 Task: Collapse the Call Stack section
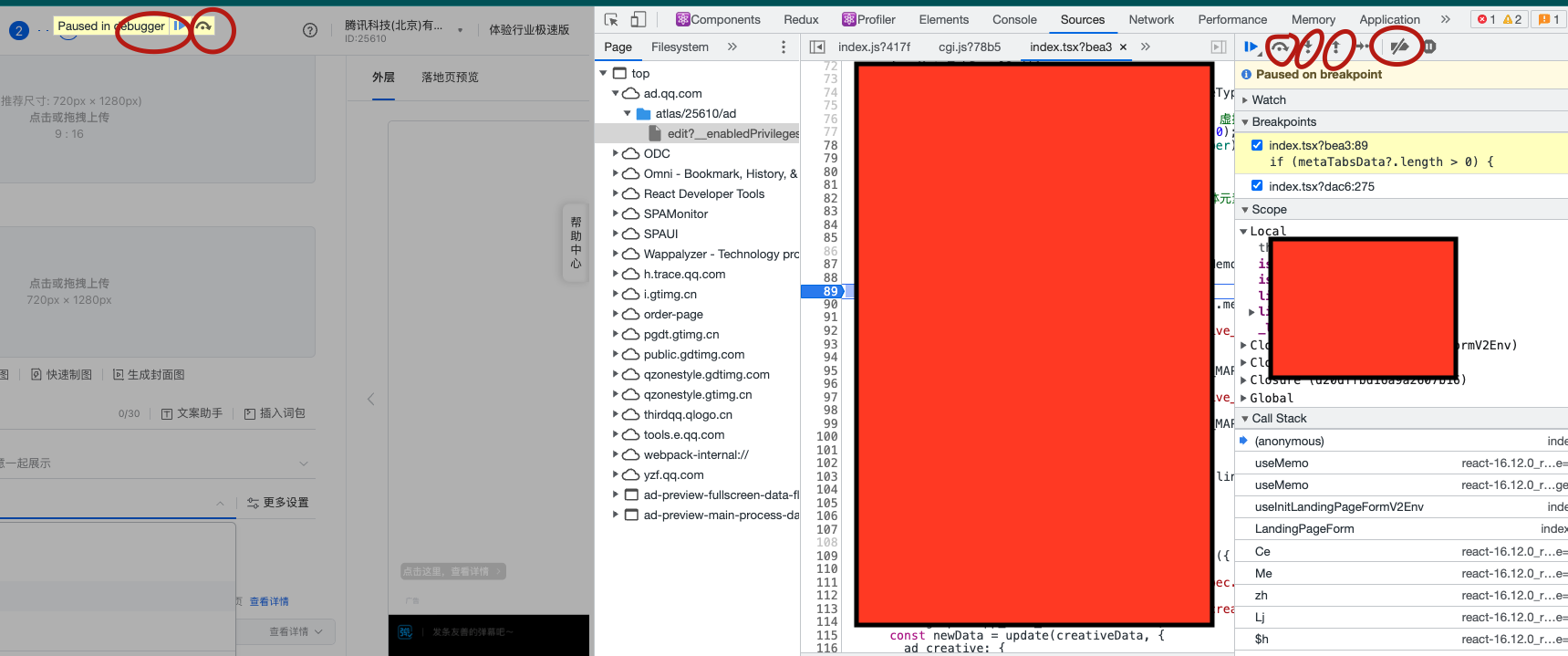[1278, 418]
